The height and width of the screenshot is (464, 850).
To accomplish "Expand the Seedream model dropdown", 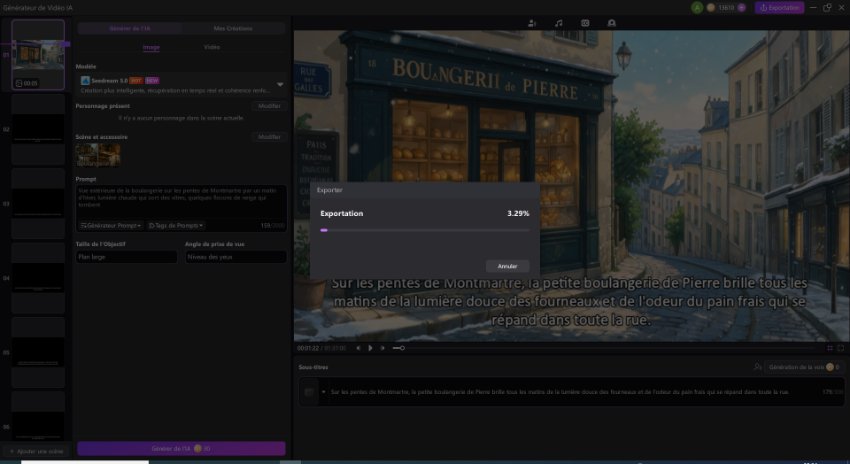I will click(x=280, y=85).
